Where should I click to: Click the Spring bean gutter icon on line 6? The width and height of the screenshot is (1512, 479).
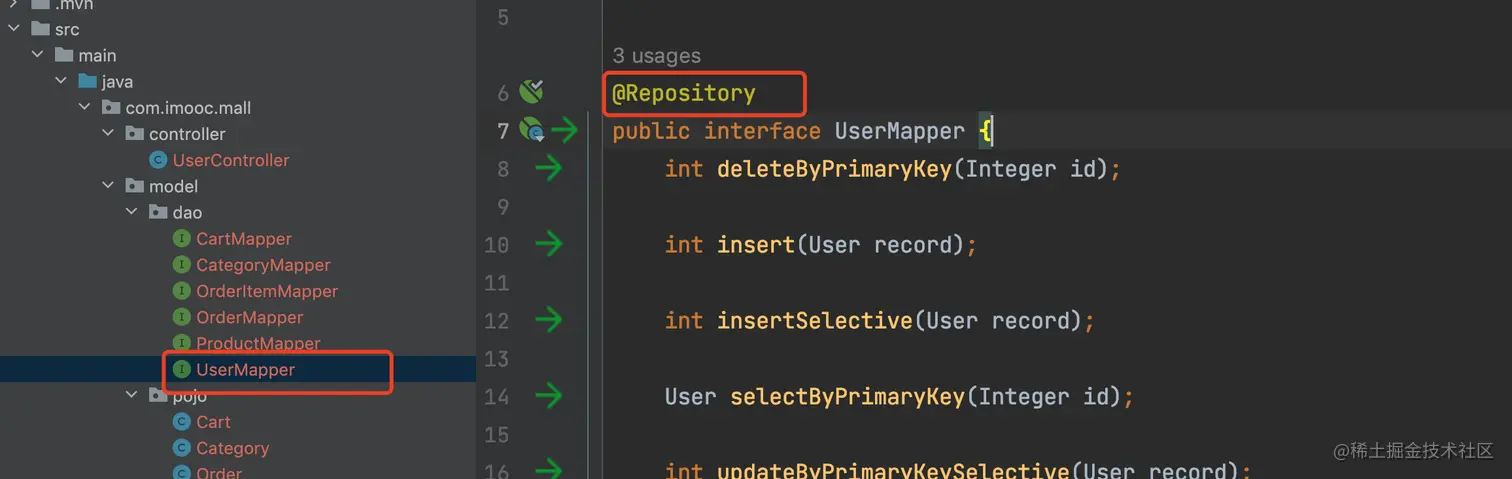click(531, 93)
